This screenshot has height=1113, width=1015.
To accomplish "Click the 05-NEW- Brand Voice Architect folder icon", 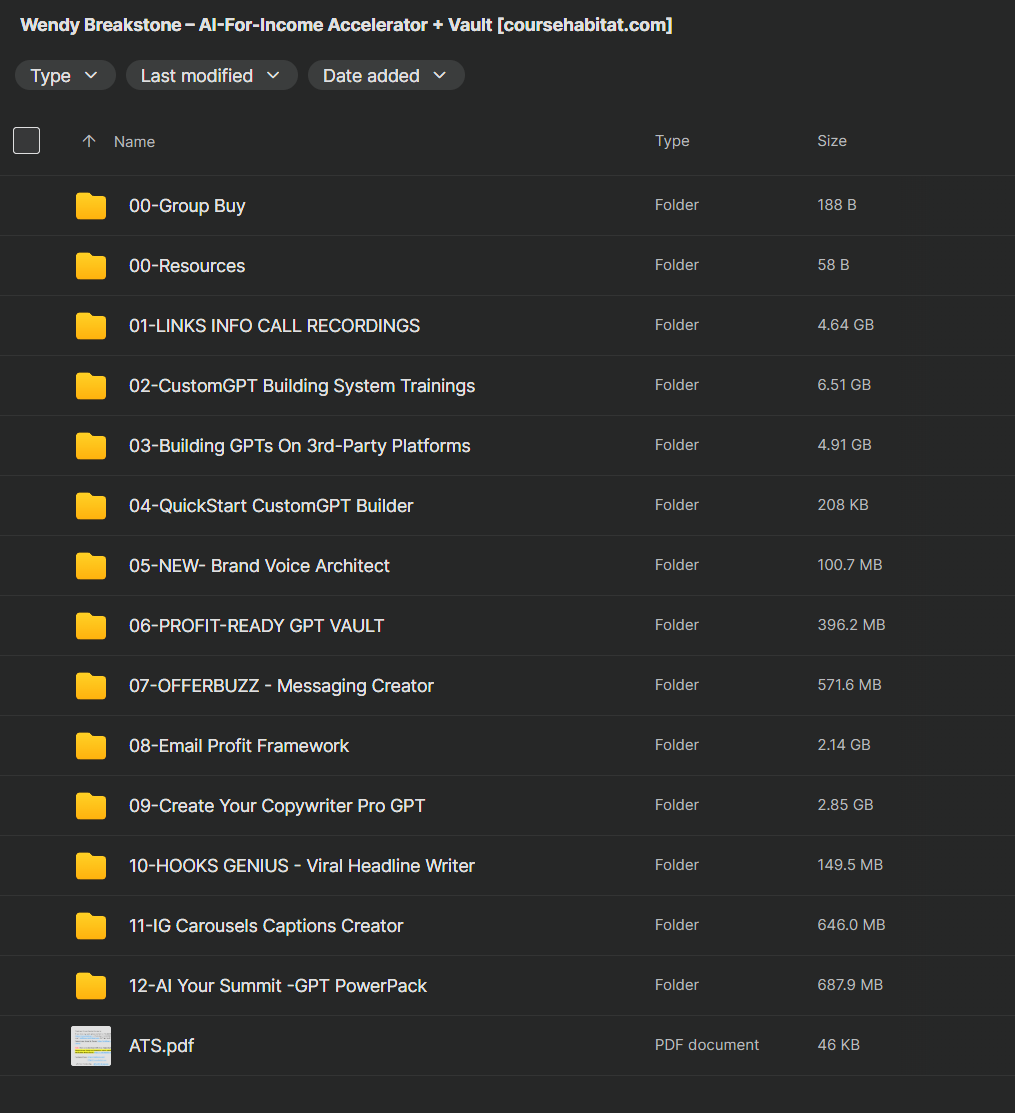I will 91,566.
